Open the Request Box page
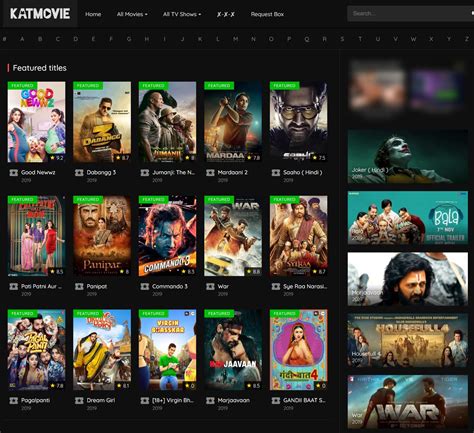The height and width of the screenshot is (433, 474). pyautogui.click(x=267, y=14)
